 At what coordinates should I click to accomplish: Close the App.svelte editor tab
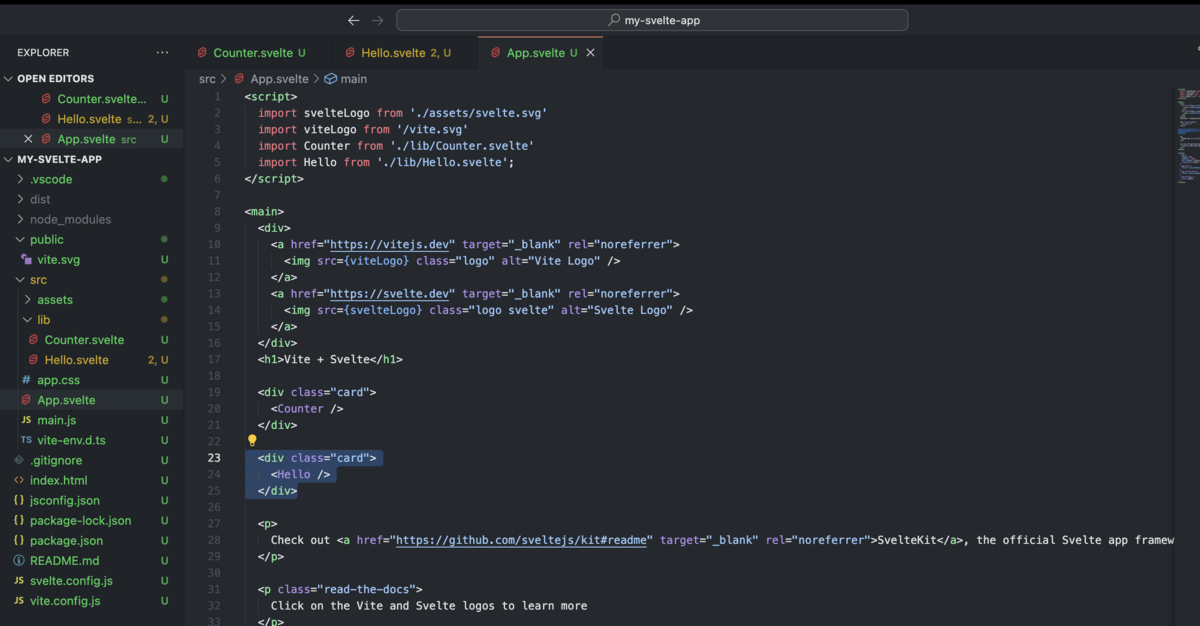(590, 53)
